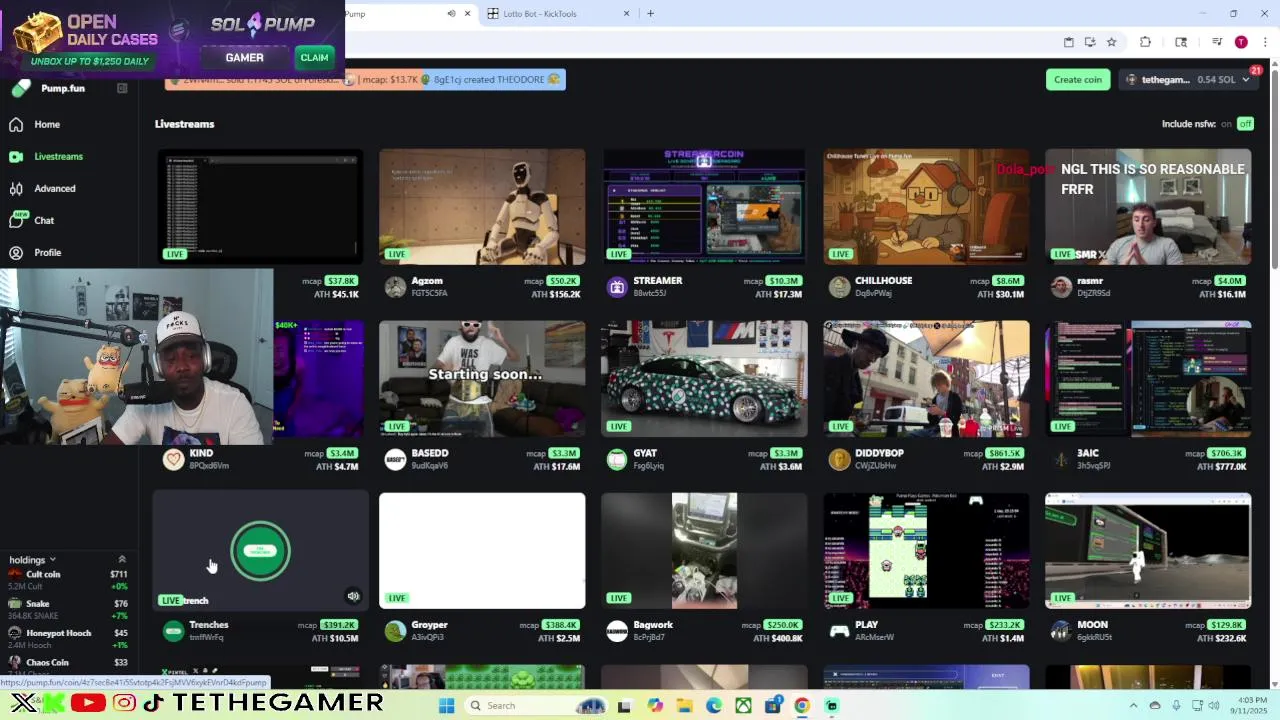1280x720 pixels.
Task: Show hidden system tray icons chevron
Action: pyautogui.click(x=1133, y=706)
